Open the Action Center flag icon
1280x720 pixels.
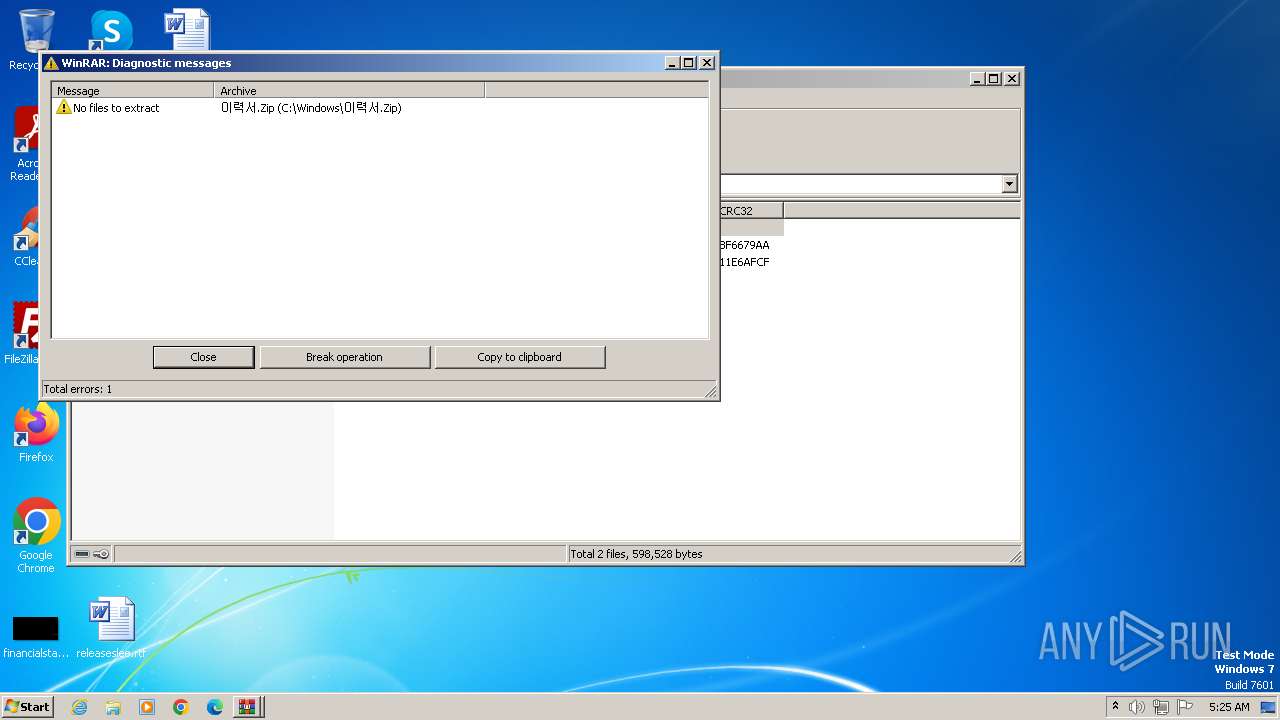pos(1185,707)
